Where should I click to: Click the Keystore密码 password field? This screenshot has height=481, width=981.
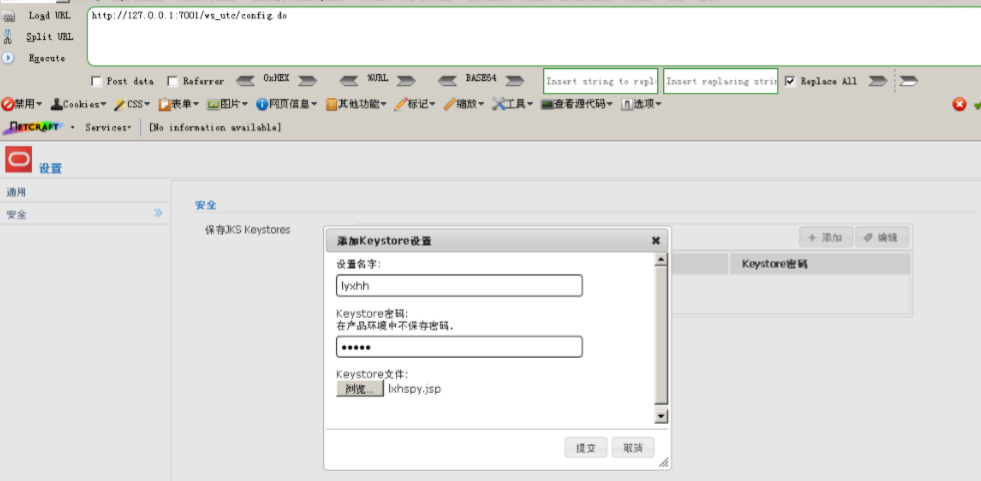(x=459, y=347)
